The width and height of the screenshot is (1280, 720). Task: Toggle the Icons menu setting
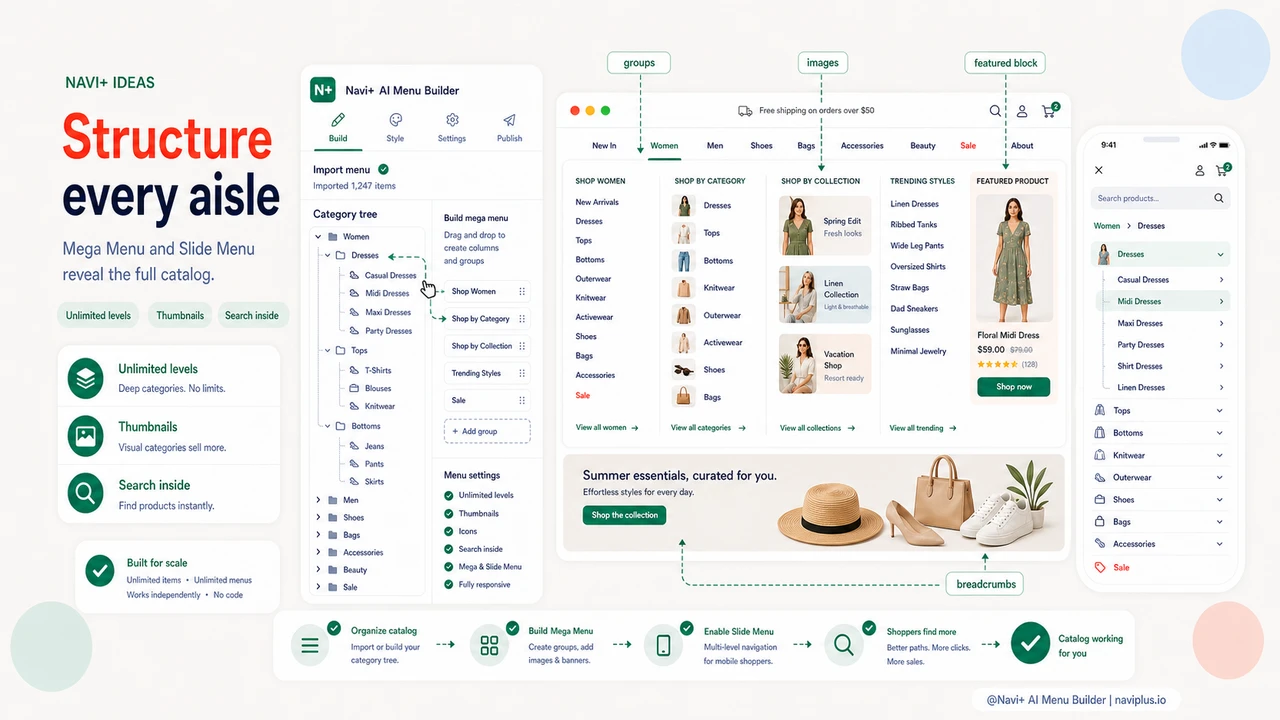click(449, 531)
